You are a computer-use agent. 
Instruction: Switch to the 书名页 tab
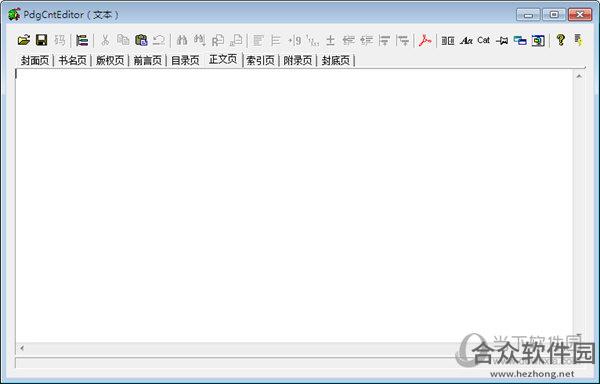(72, 60)
